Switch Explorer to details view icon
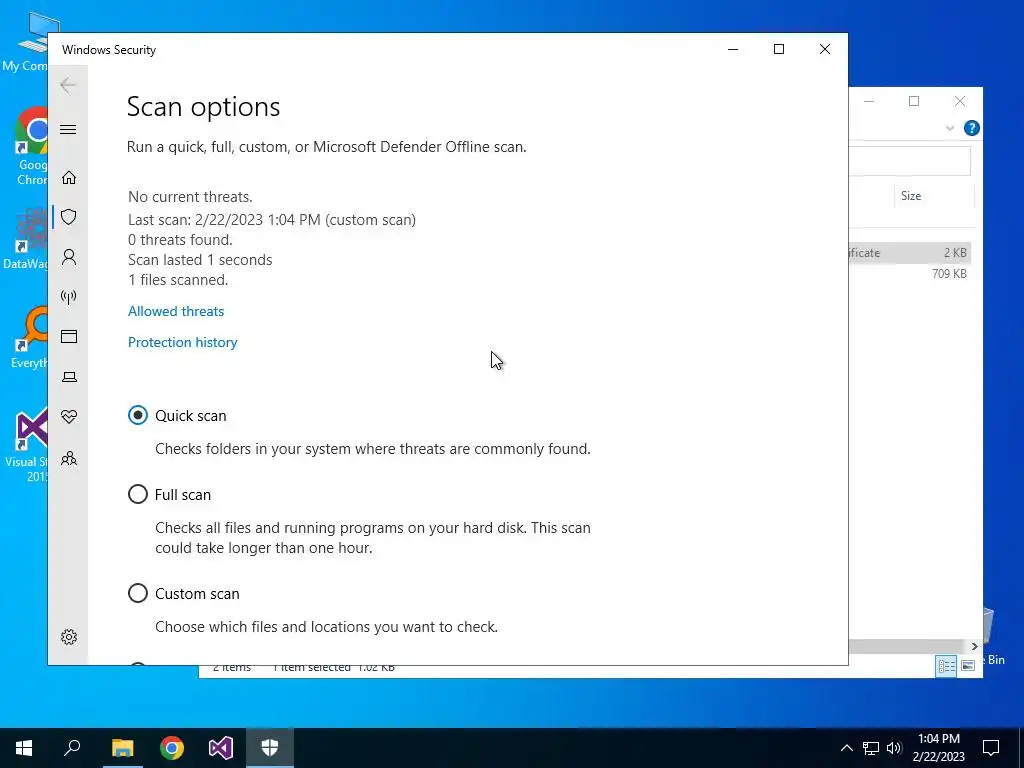Viewport: 1024px width, 768px height. pos(946,665)
